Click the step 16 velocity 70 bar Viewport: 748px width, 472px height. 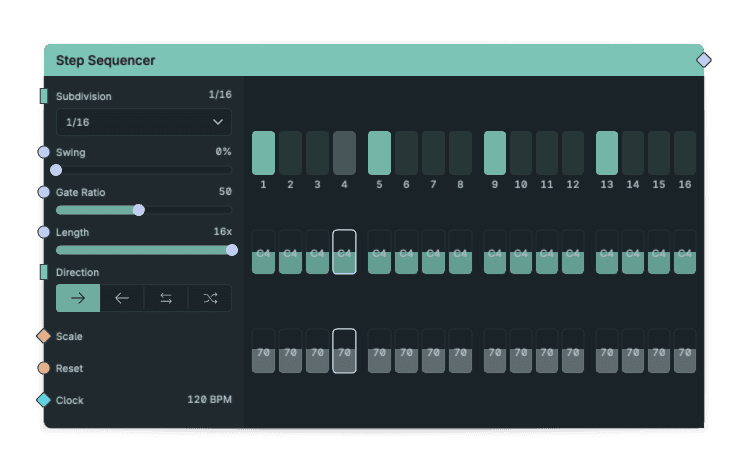[685, 351]
